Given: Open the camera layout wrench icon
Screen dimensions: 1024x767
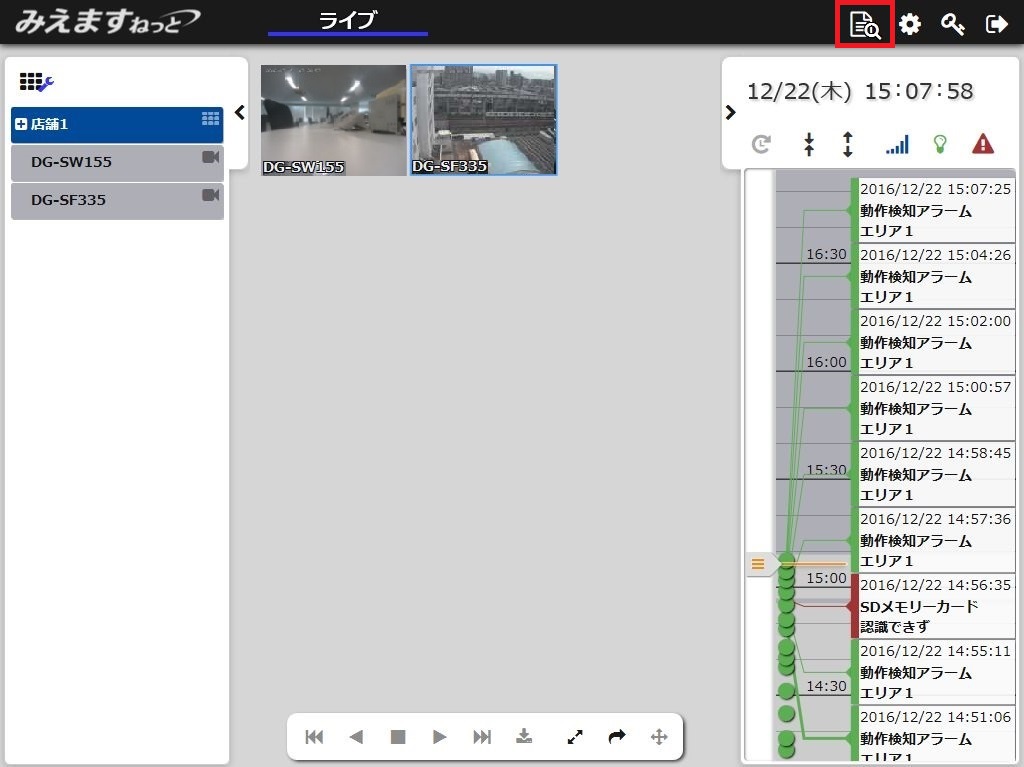Looking at the screenshot, I should pos(36,83).
